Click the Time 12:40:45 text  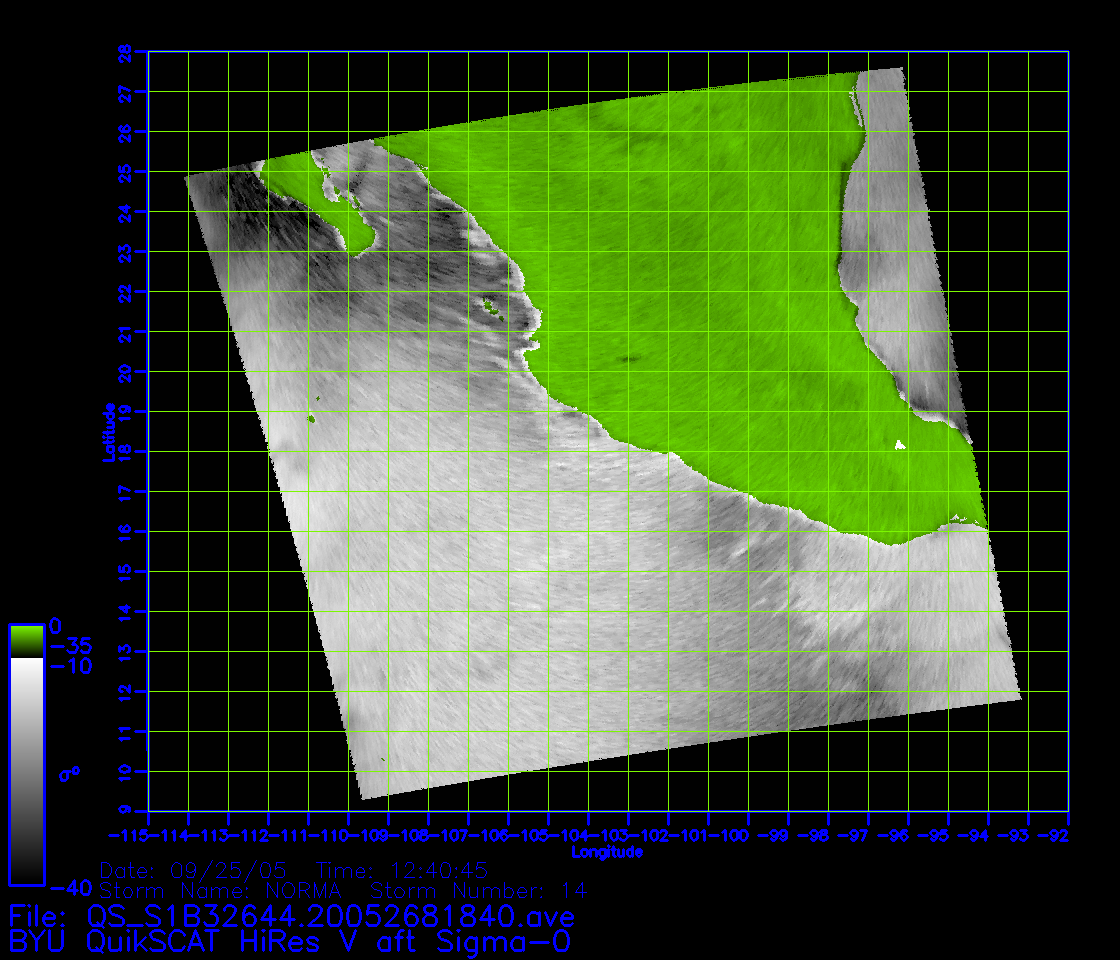pyautogui.click(x=402, y=869)
